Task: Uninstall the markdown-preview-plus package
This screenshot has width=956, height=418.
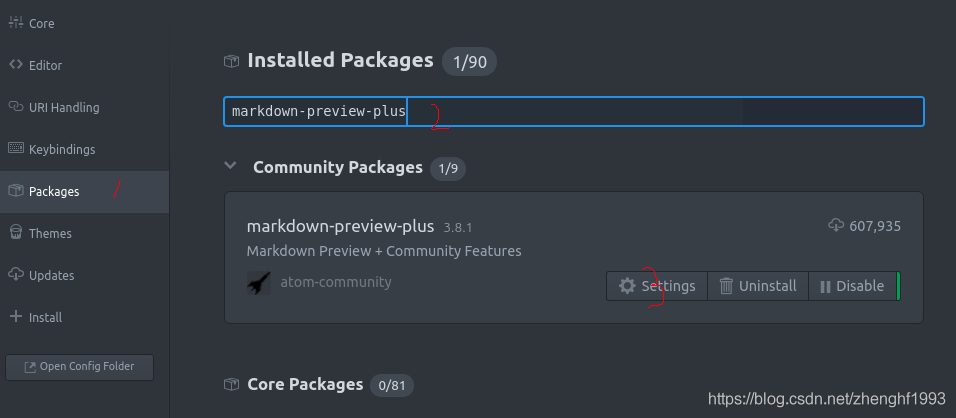Action: (x=758, y=286)
